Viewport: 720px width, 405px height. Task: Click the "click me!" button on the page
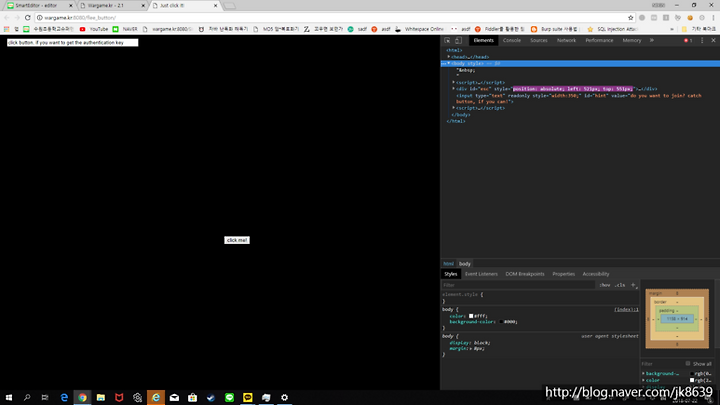pos(237,240)
